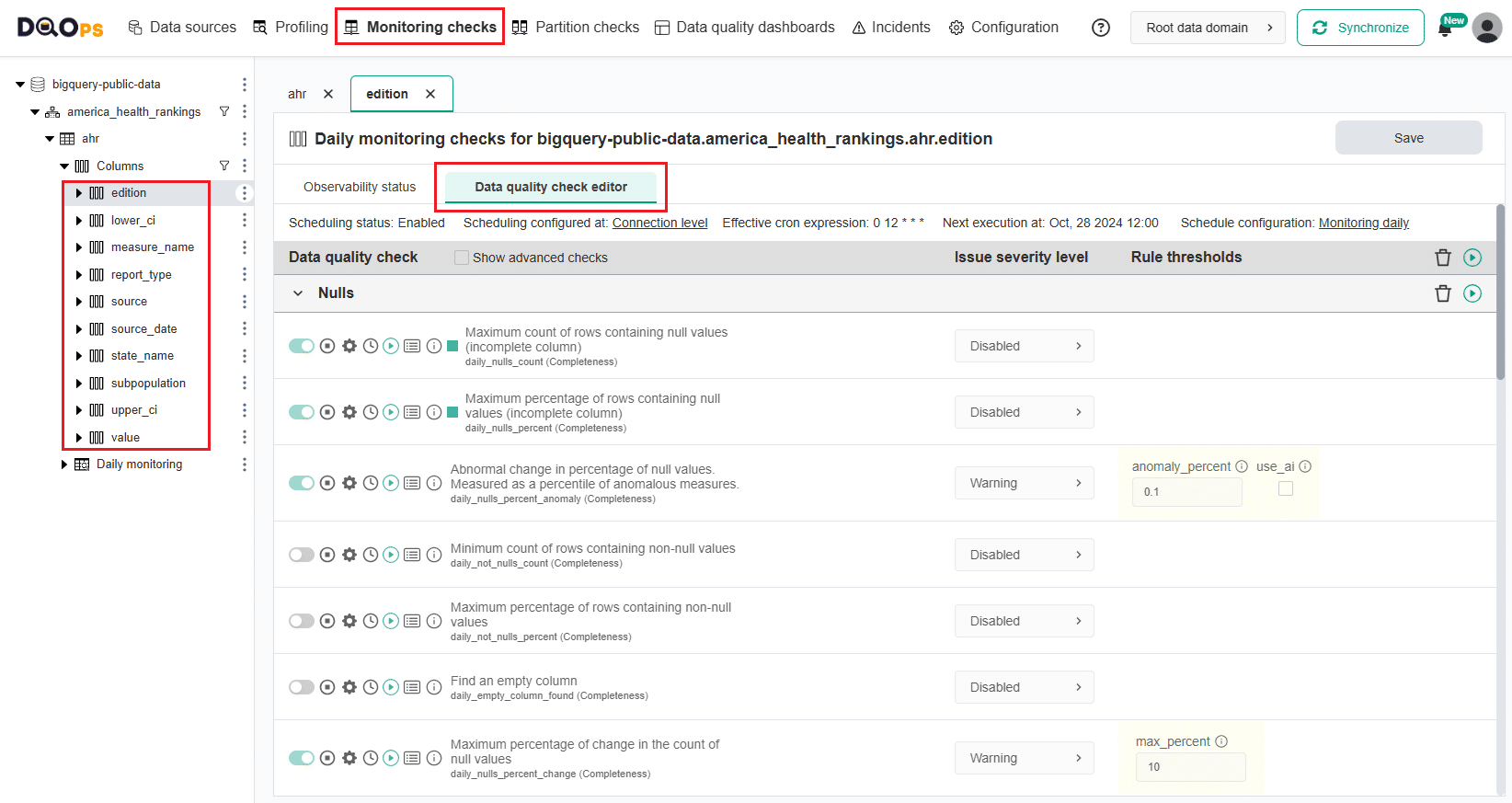The width and height of the screenshot is (1512, 803).
Task: Open the Connection level link
Action: pyautogui.click(x=660, y=223)
